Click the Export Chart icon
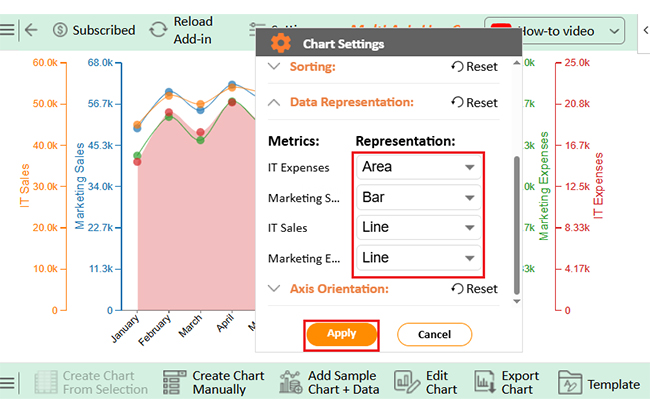The width and height of the screenshot is (650, 413). [485, 383]
